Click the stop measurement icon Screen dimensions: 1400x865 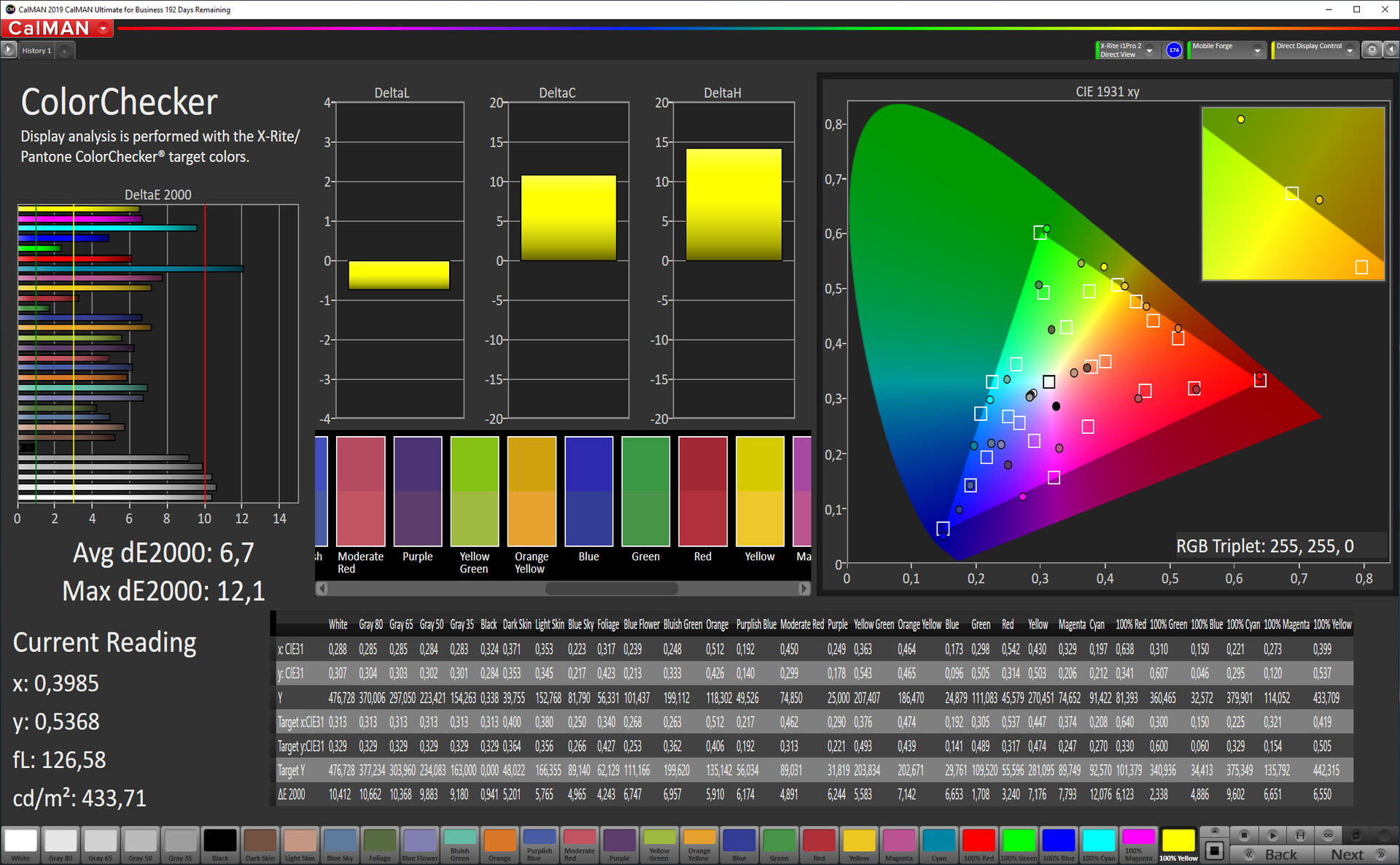[1244, 835]
